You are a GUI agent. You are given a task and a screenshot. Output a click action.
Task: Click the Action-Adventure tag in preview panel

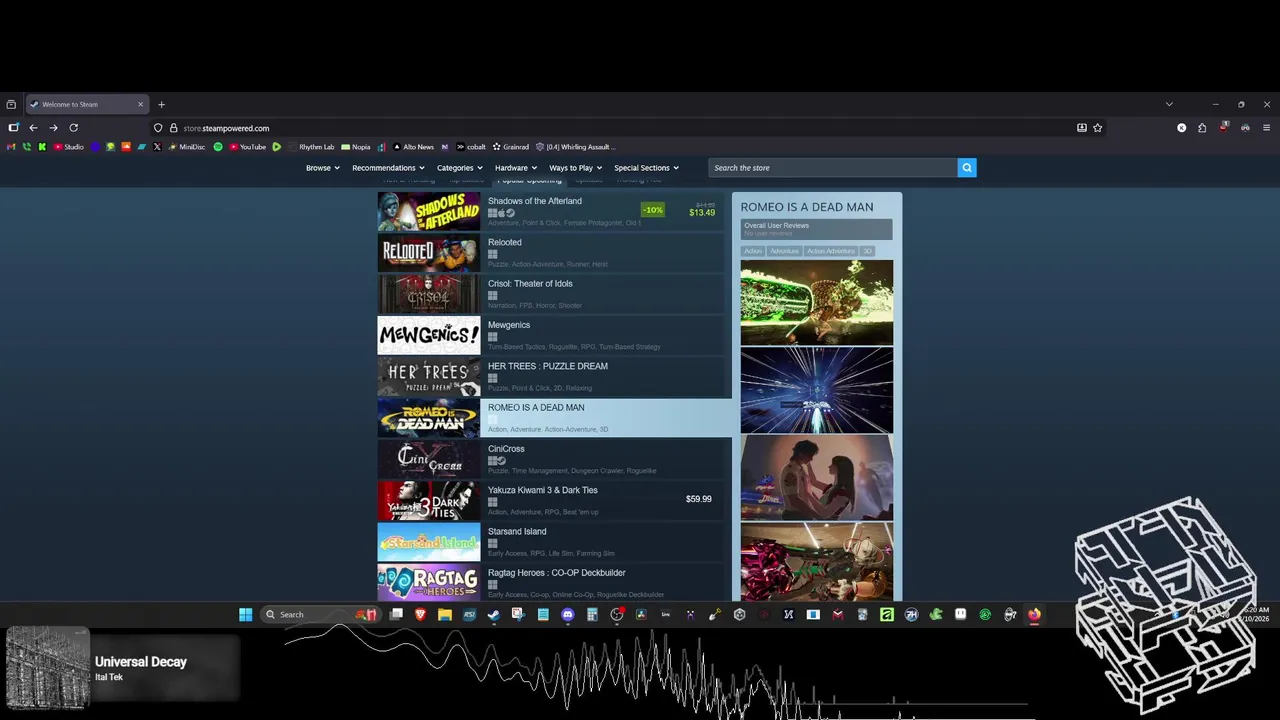pyautogui.click(x=831, y=251)
